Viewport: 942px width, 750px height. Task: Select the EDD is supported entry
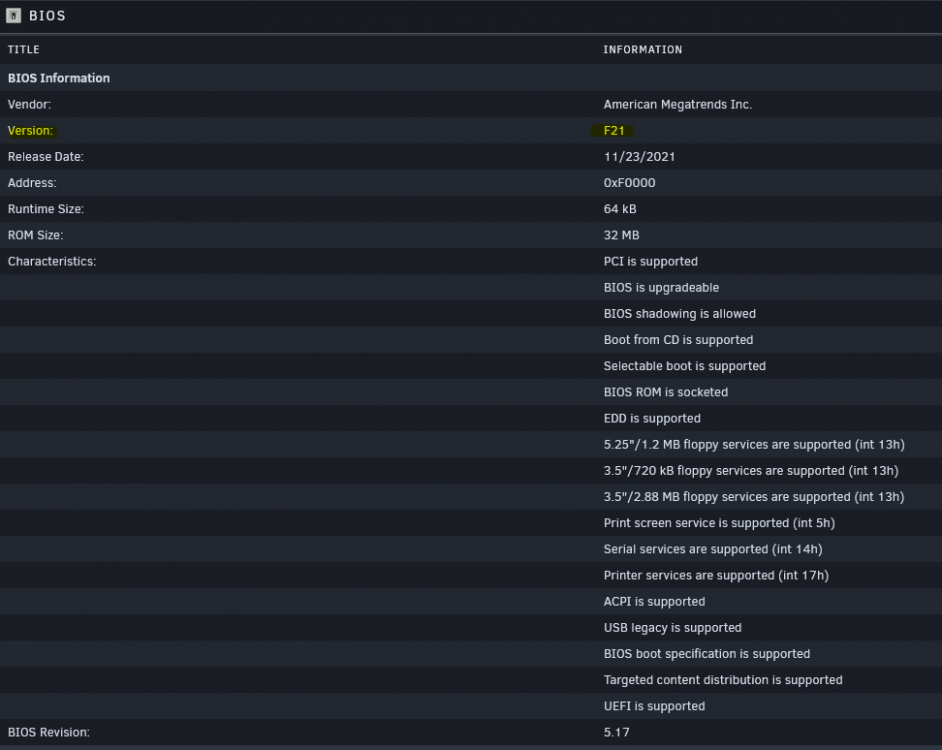pyautogui.click(x=652, y=418)
